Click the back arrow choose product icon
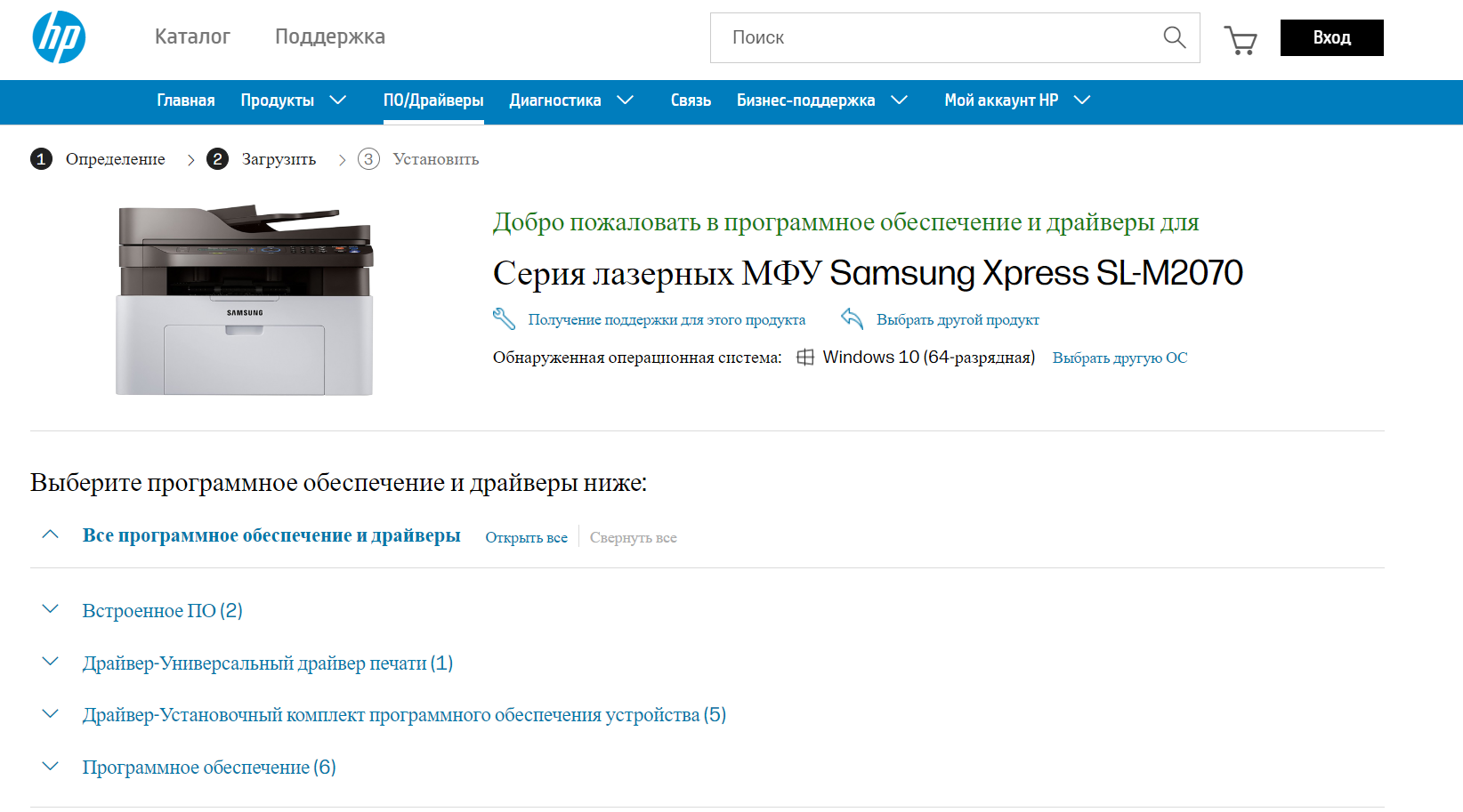Viewport: 1463px width, 812px height. coord(852,318)
